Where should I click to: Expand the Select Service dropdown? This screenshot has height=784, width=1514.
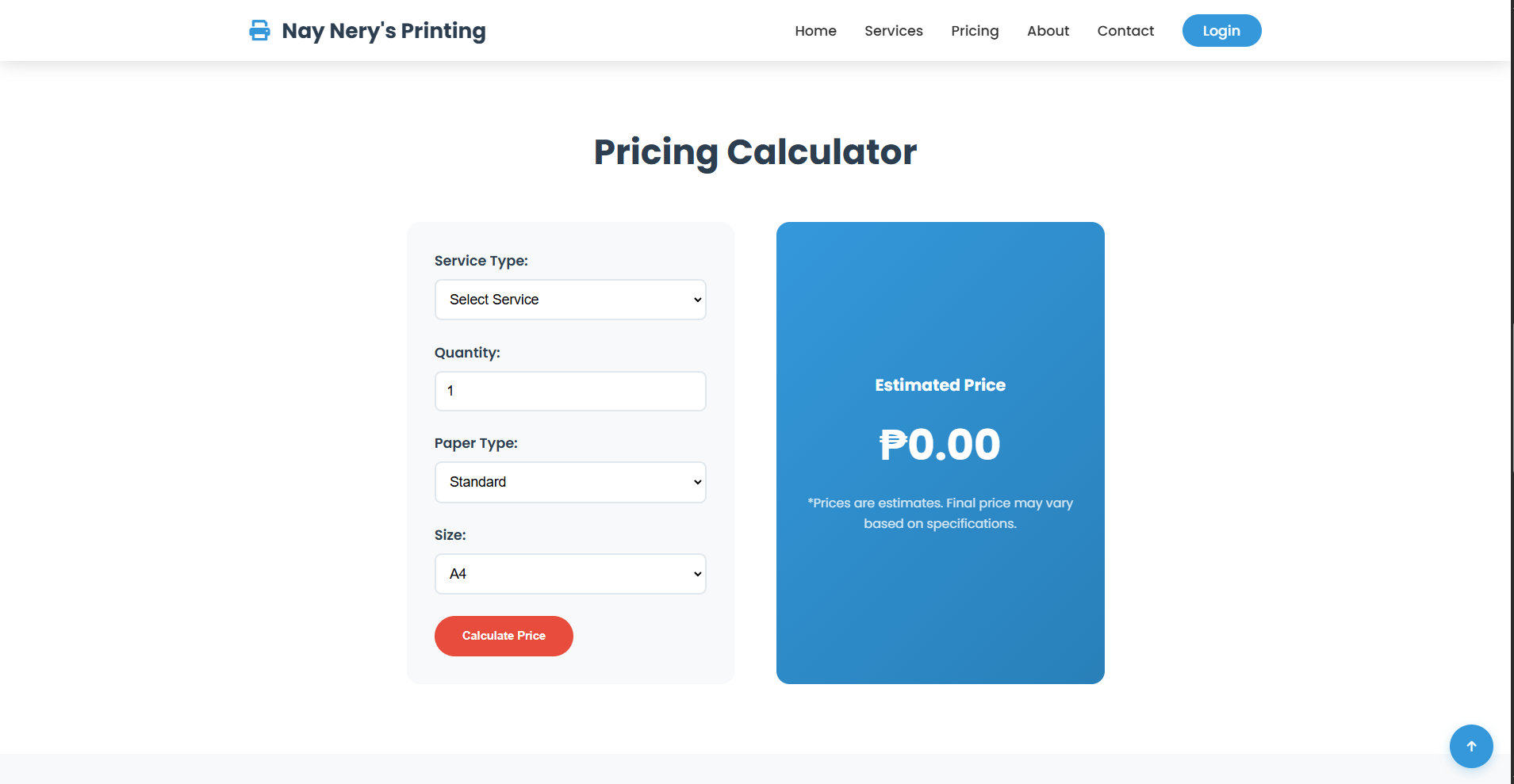point(570,300)
